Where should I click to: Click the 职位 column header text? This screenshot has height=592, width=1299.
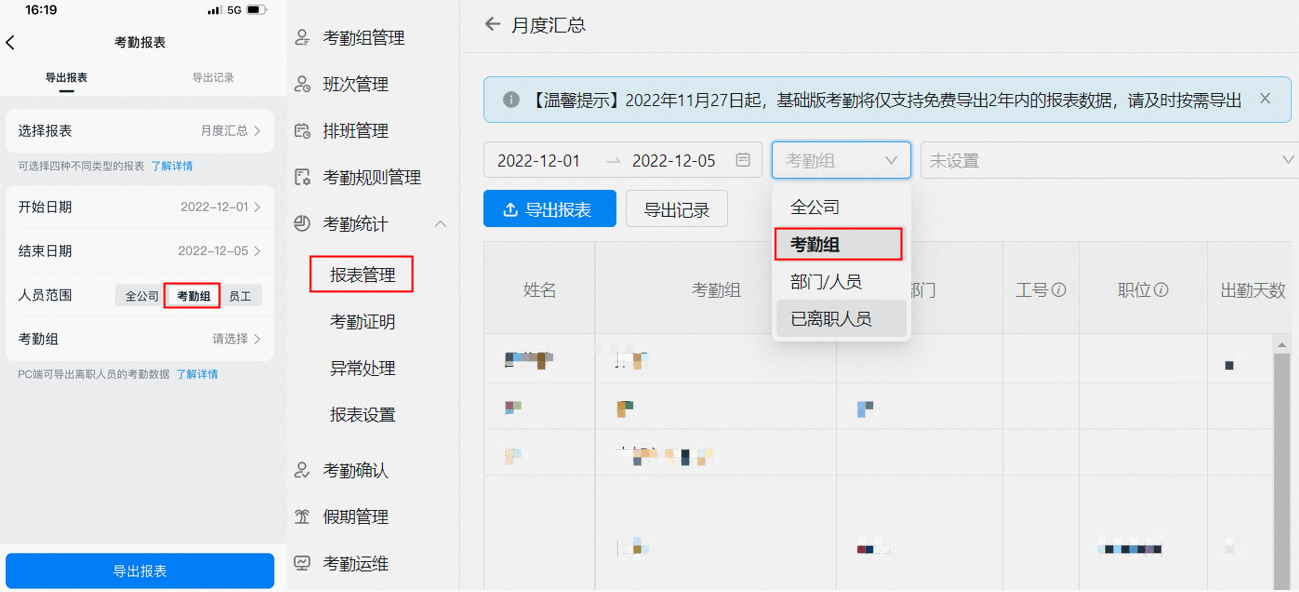(x=1134, y=290)
